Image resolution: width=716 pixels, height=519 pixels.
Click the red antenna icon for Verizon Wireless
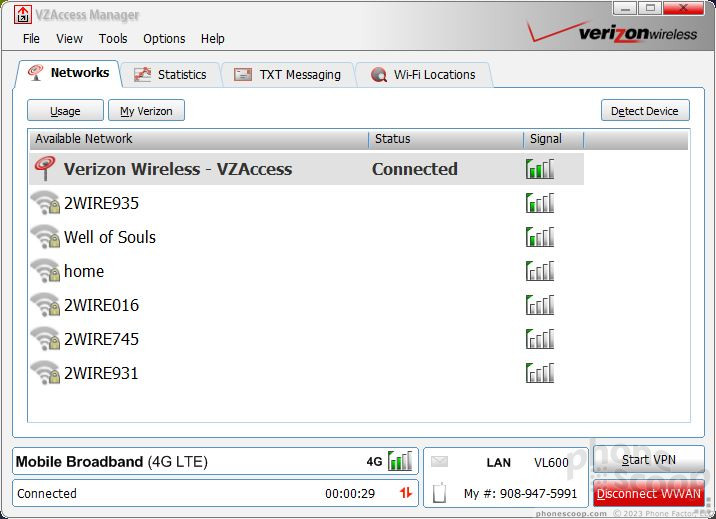(45, 168)
